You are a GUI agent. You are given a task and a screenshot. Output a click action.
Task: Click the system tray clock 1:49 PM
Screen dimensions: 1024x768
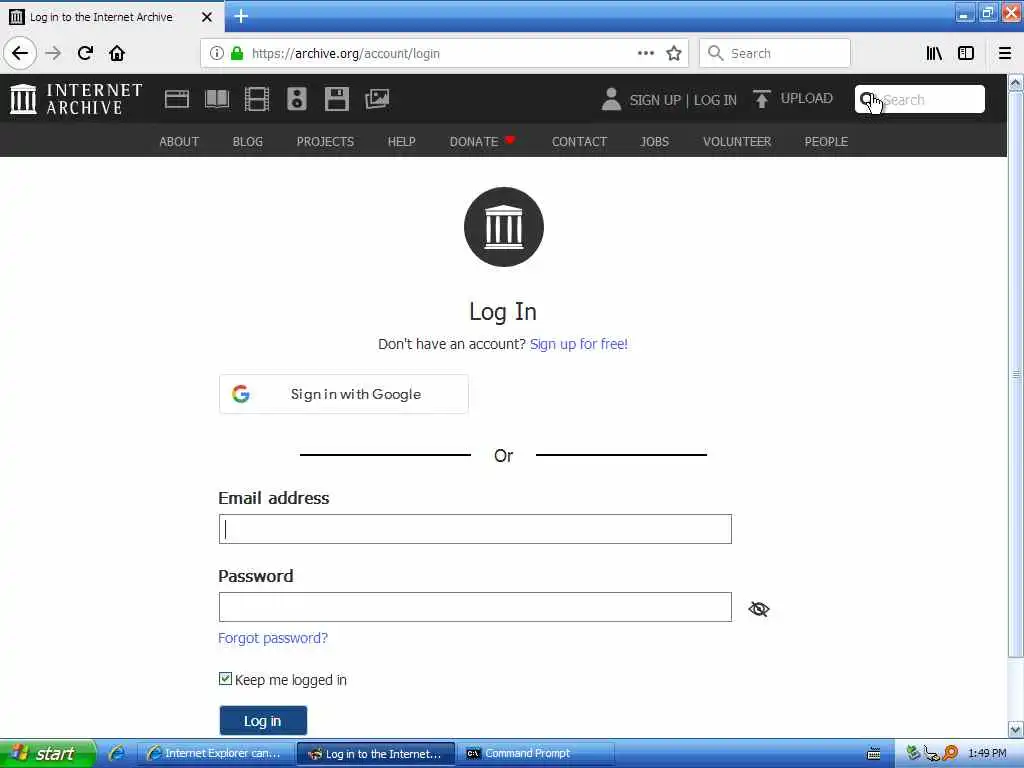point(987,754)
